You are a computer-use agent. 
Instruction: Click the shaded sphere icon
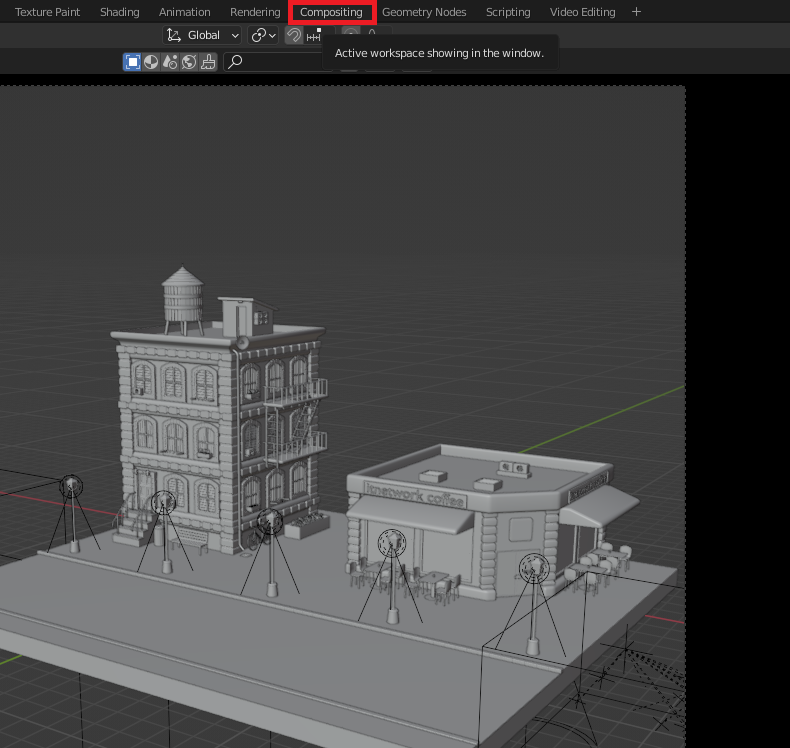tap(151, 62)
